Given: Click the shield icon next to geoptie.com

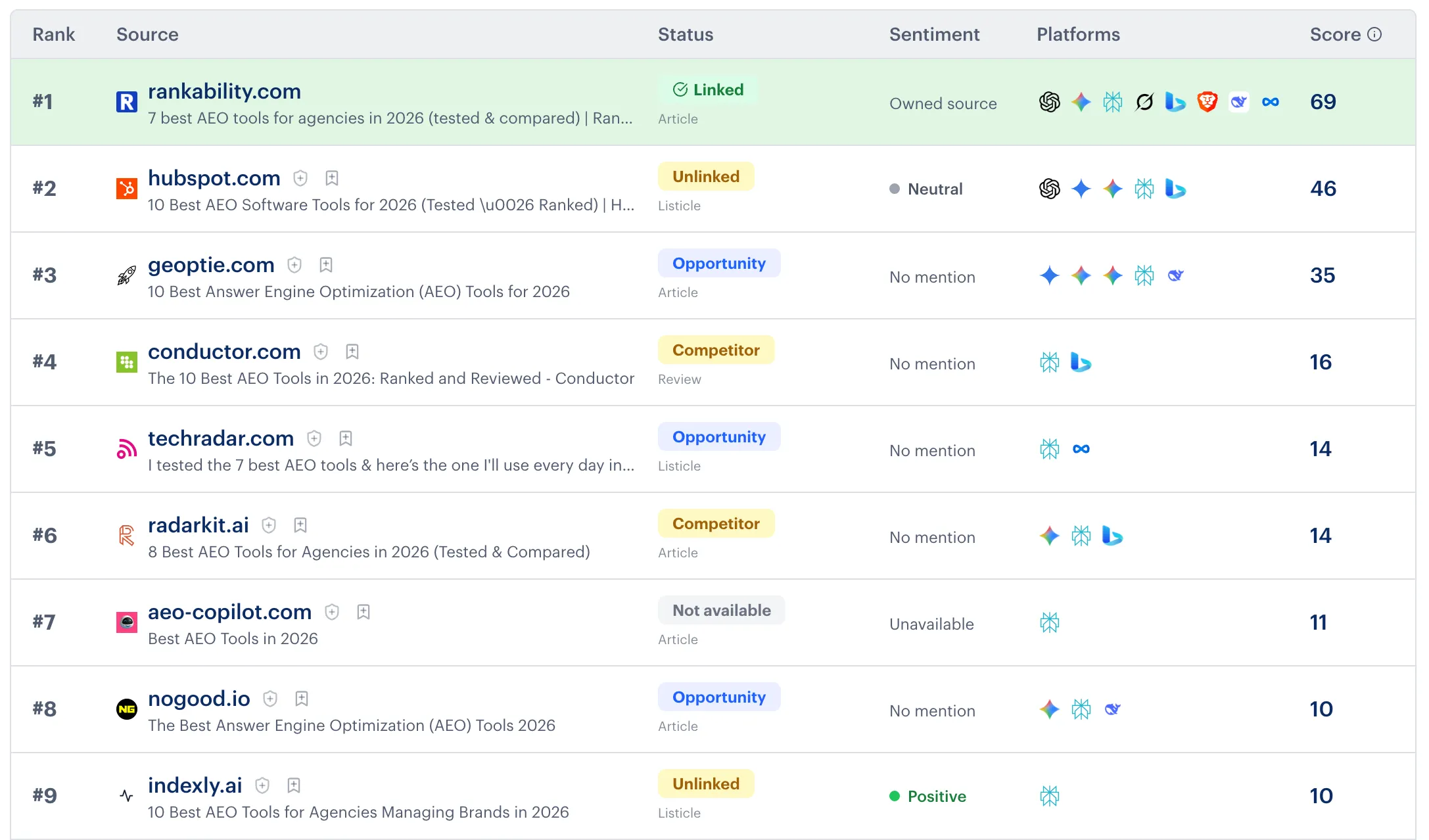Looking at the screenshot, I should click(294, 265).
